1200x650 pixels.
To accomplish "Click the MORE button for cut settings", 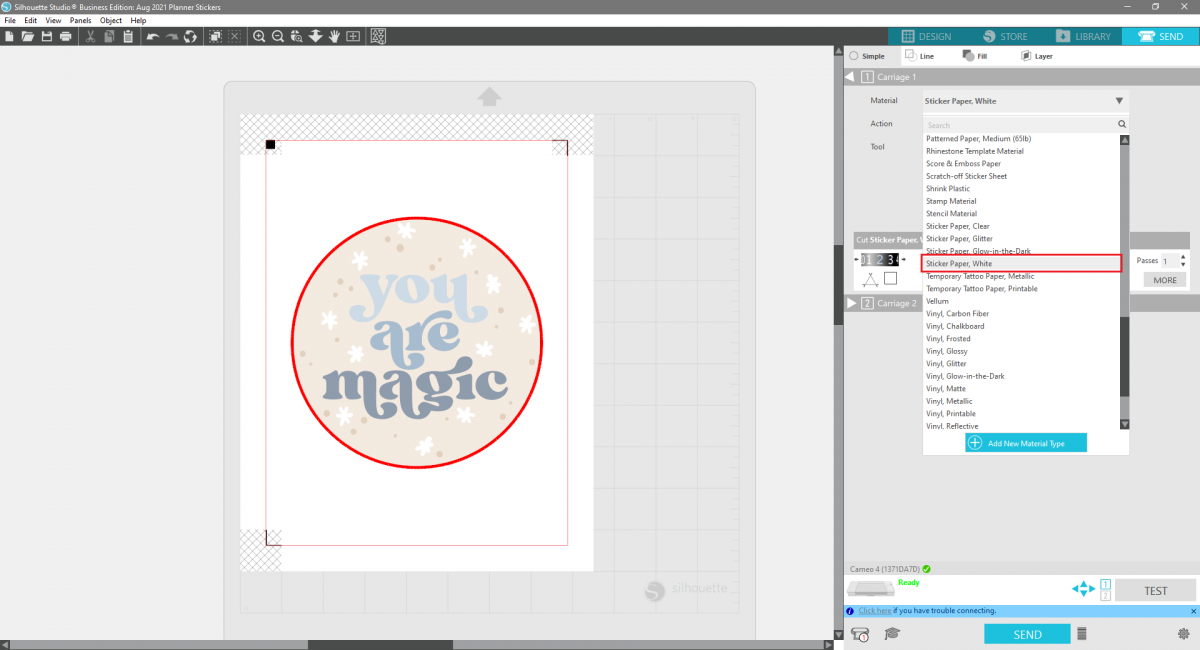I will (x=1165, y=280).
